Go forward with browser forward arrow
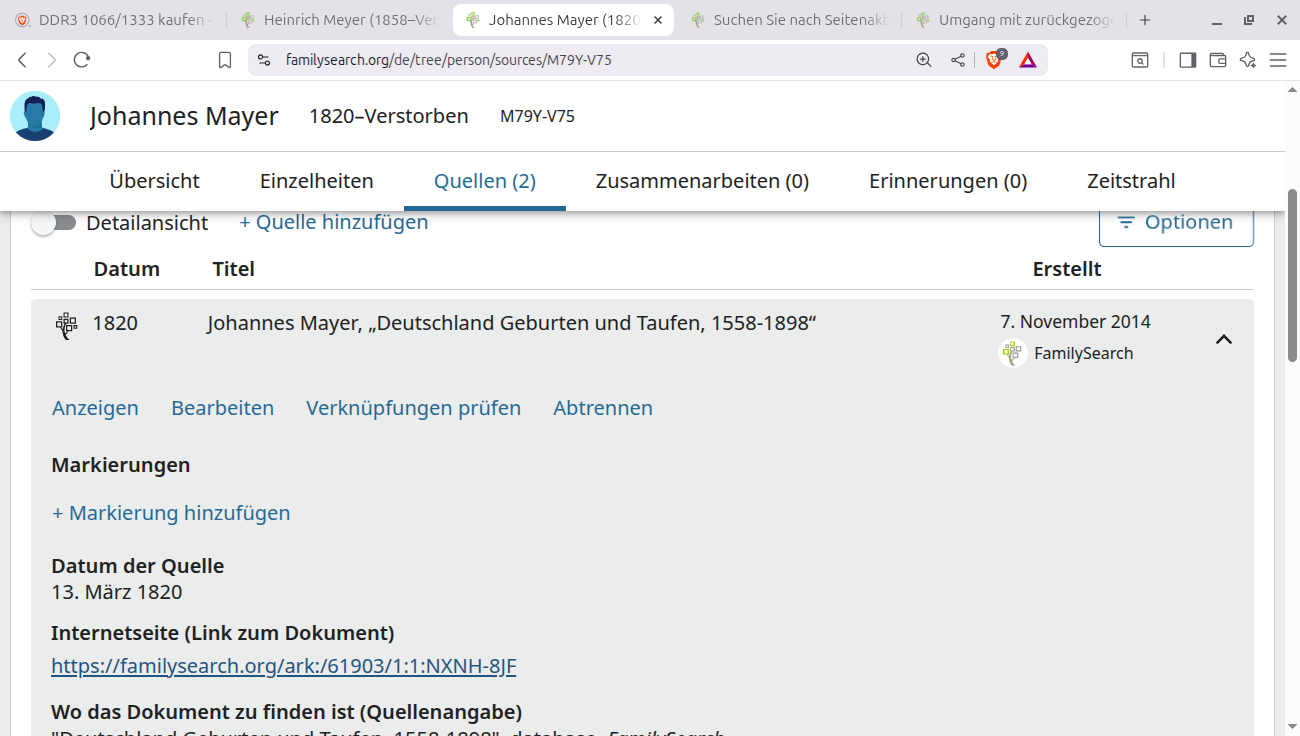This screenshot has height=736, width=1300. tap(52, 60)
